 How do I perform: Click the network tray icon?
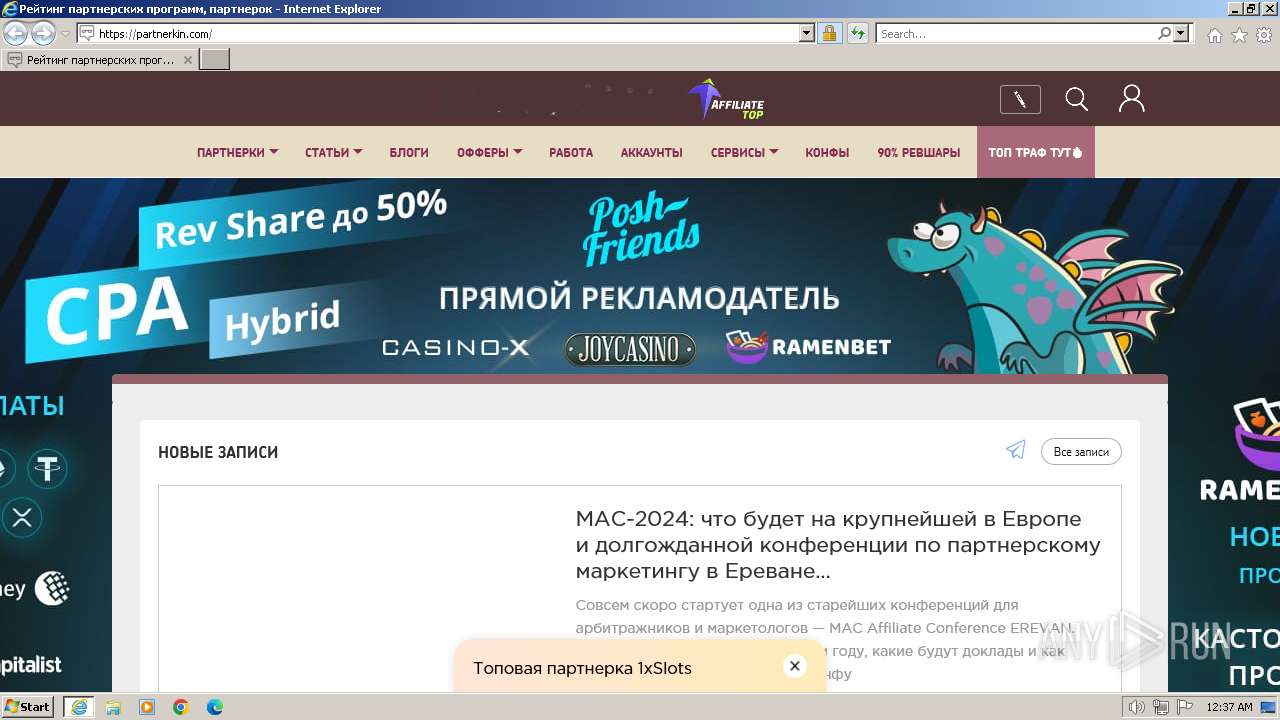1160,707
